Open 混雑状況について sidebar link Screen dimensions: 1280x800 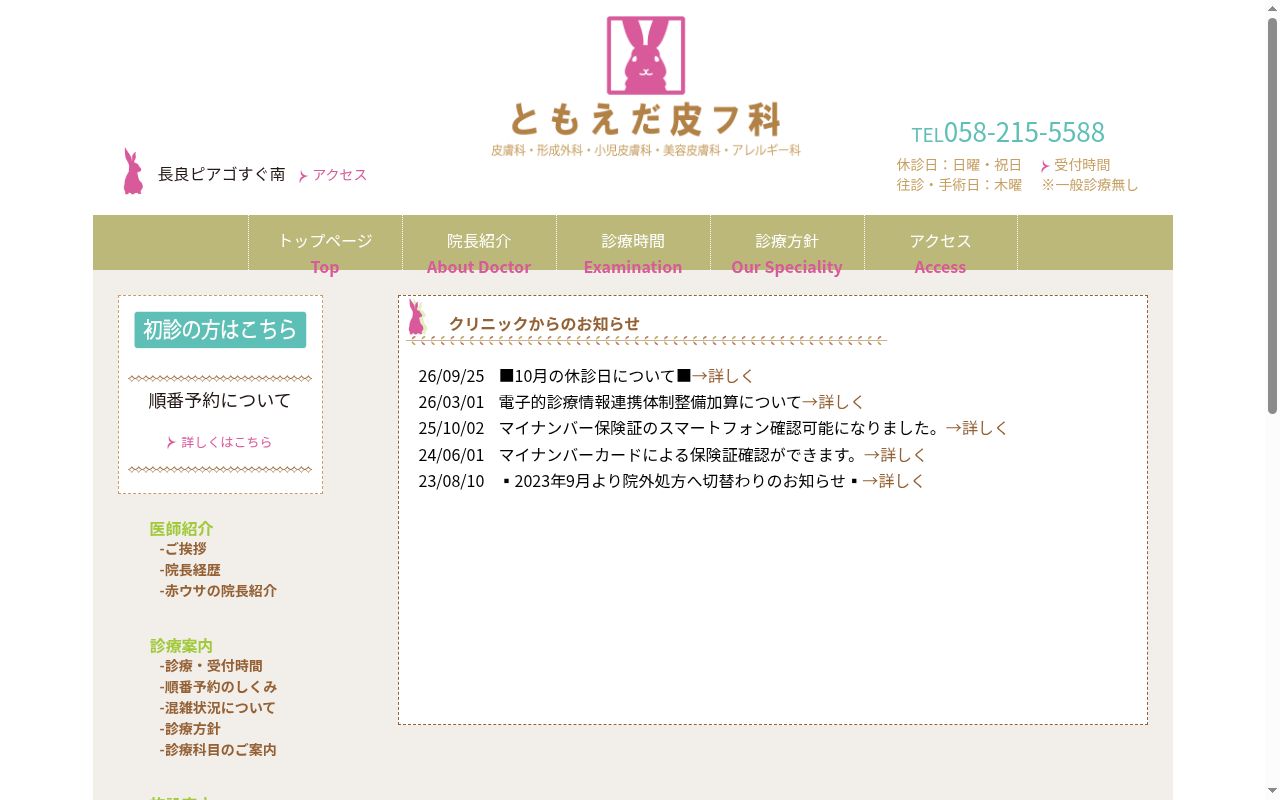(x=217, y=708)
